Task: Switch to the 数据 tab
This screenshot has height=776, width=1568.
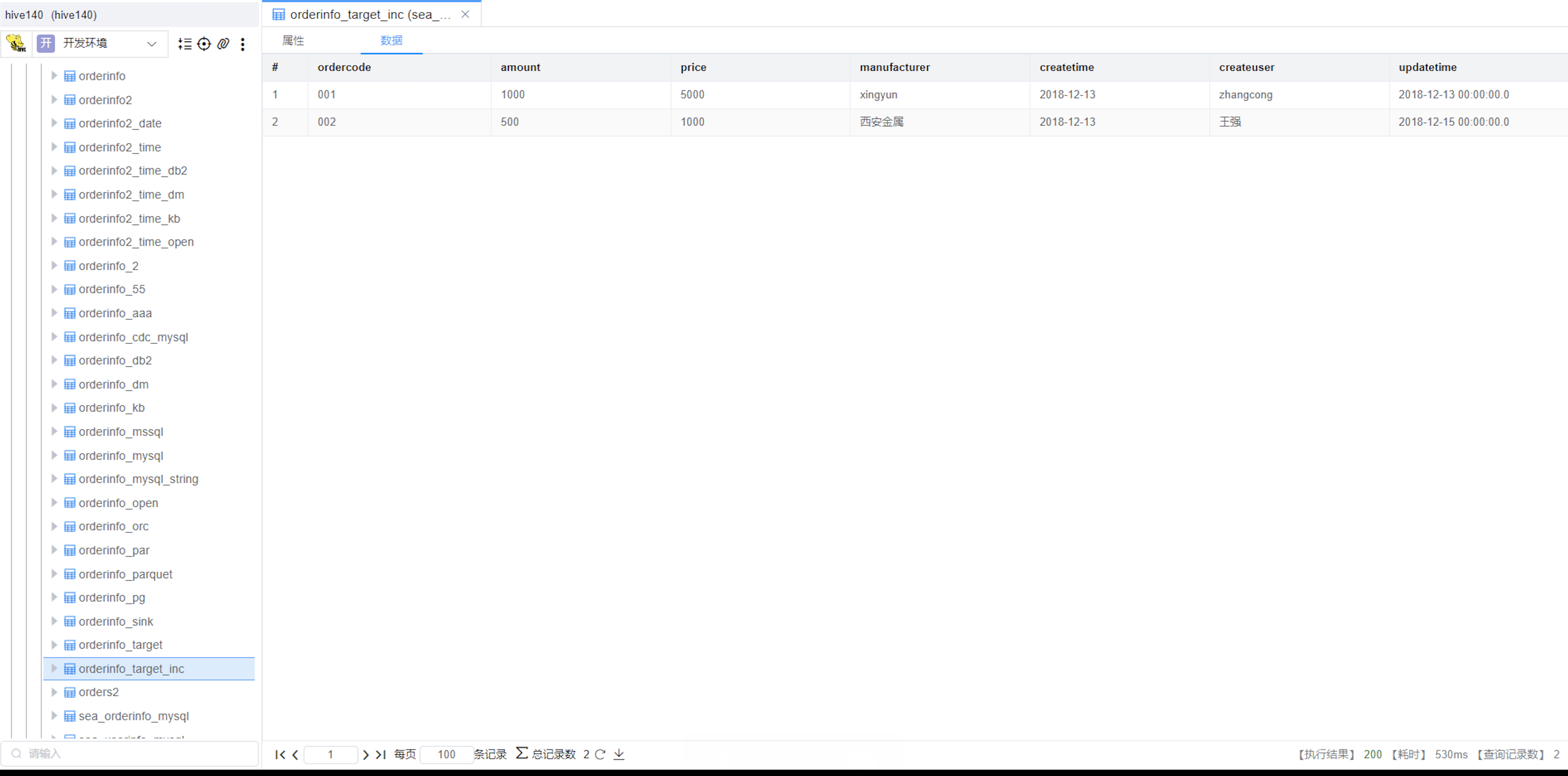Action: (x=391, y=41)
